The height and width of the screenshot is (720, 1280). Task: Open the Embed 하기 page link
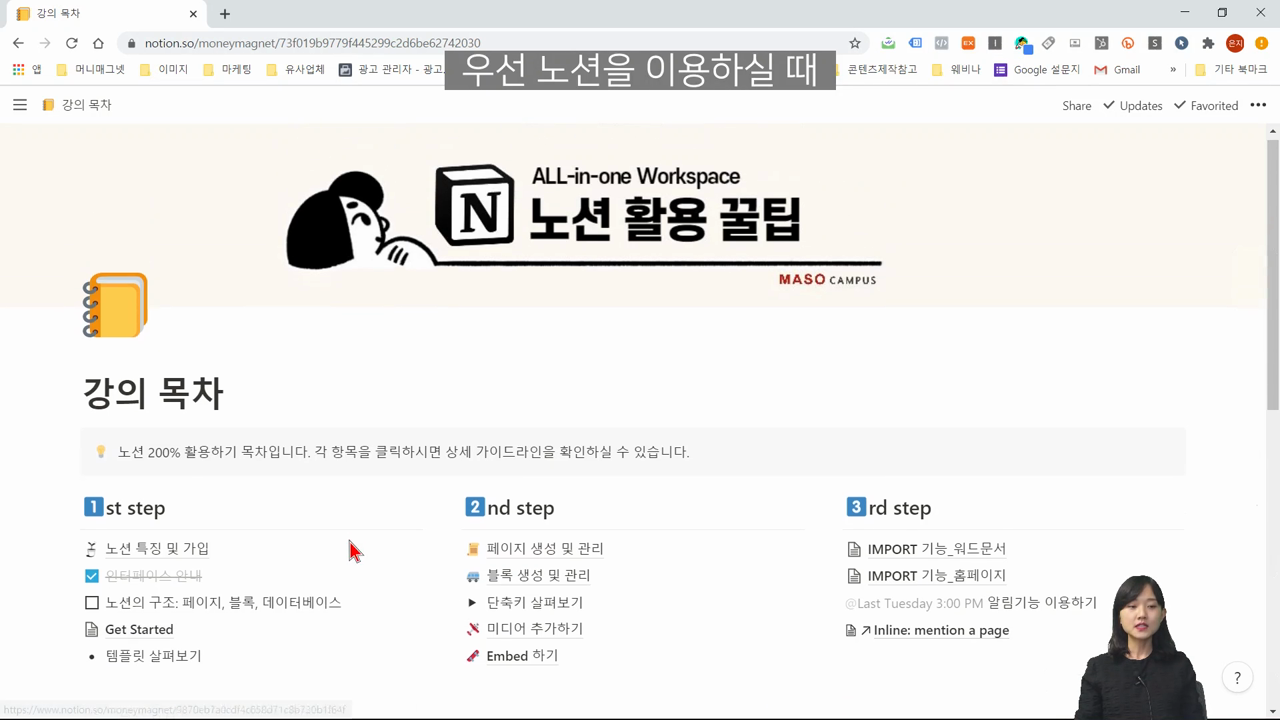[x=522, y=656]
